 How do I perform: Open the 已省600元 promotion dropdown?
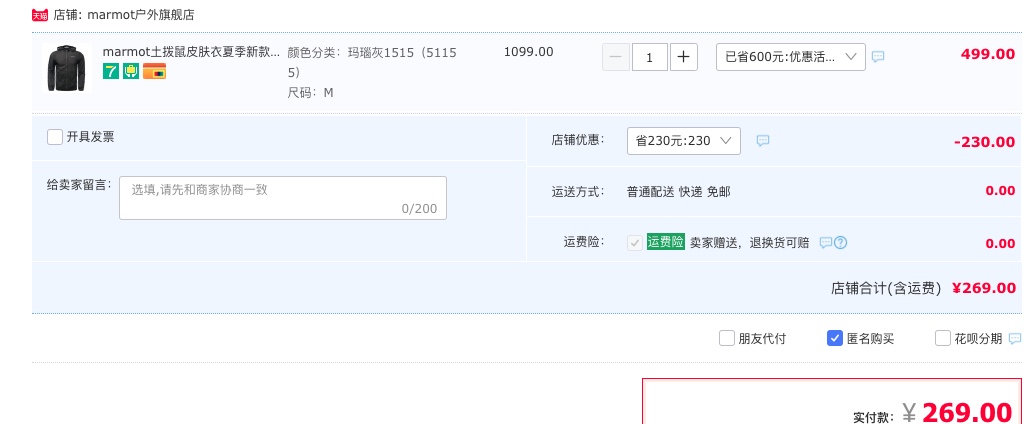790,57
